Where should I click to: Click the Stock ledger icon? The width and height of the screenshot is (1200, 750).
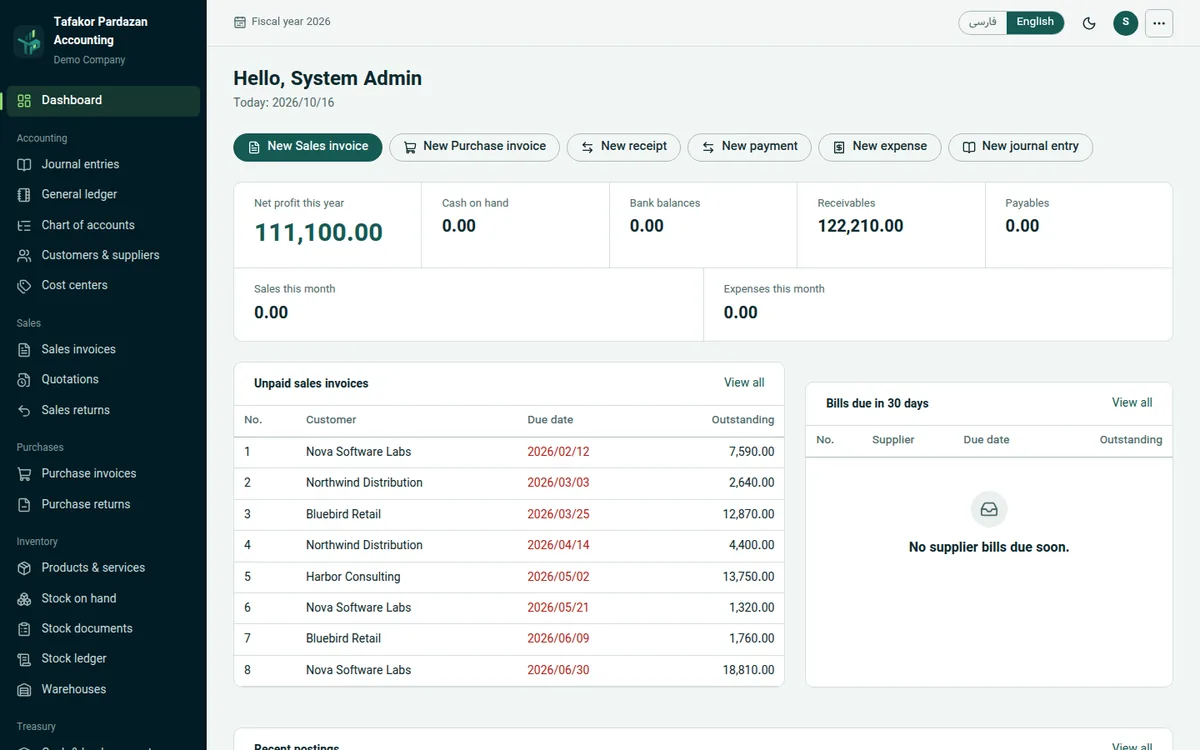(24, 659)
